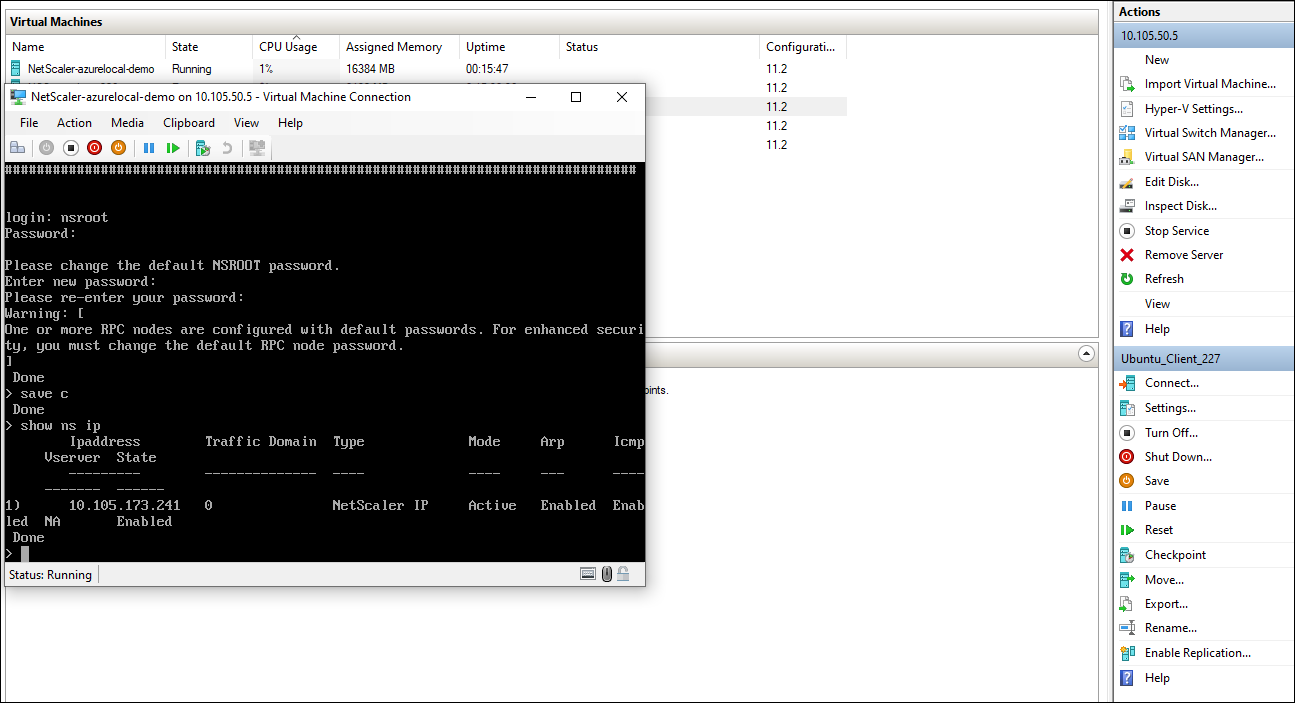Shut down the VM via toolbar stop icon
This screenshot has height=703, width=1295.
70,147
